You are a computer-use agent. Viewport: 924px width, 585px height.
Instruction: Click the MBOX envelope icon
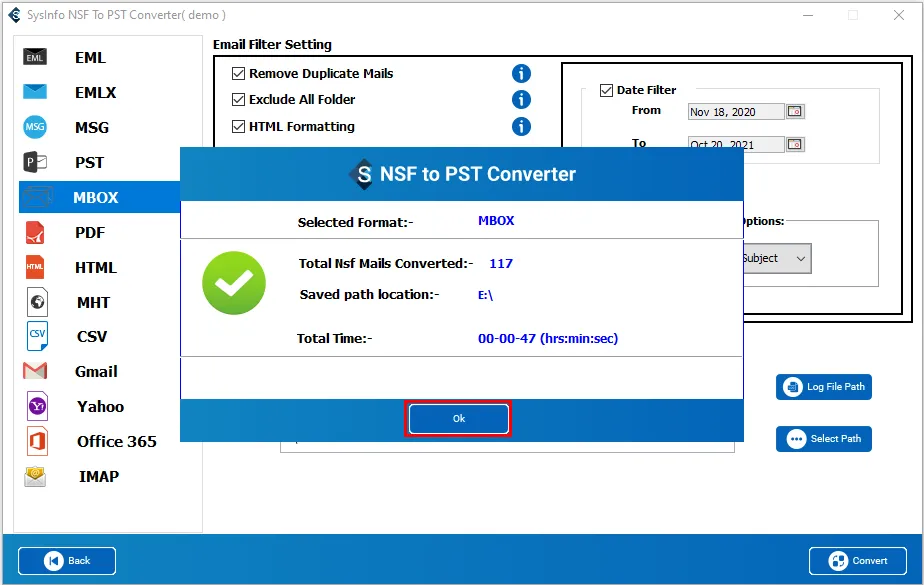point(37,197)
